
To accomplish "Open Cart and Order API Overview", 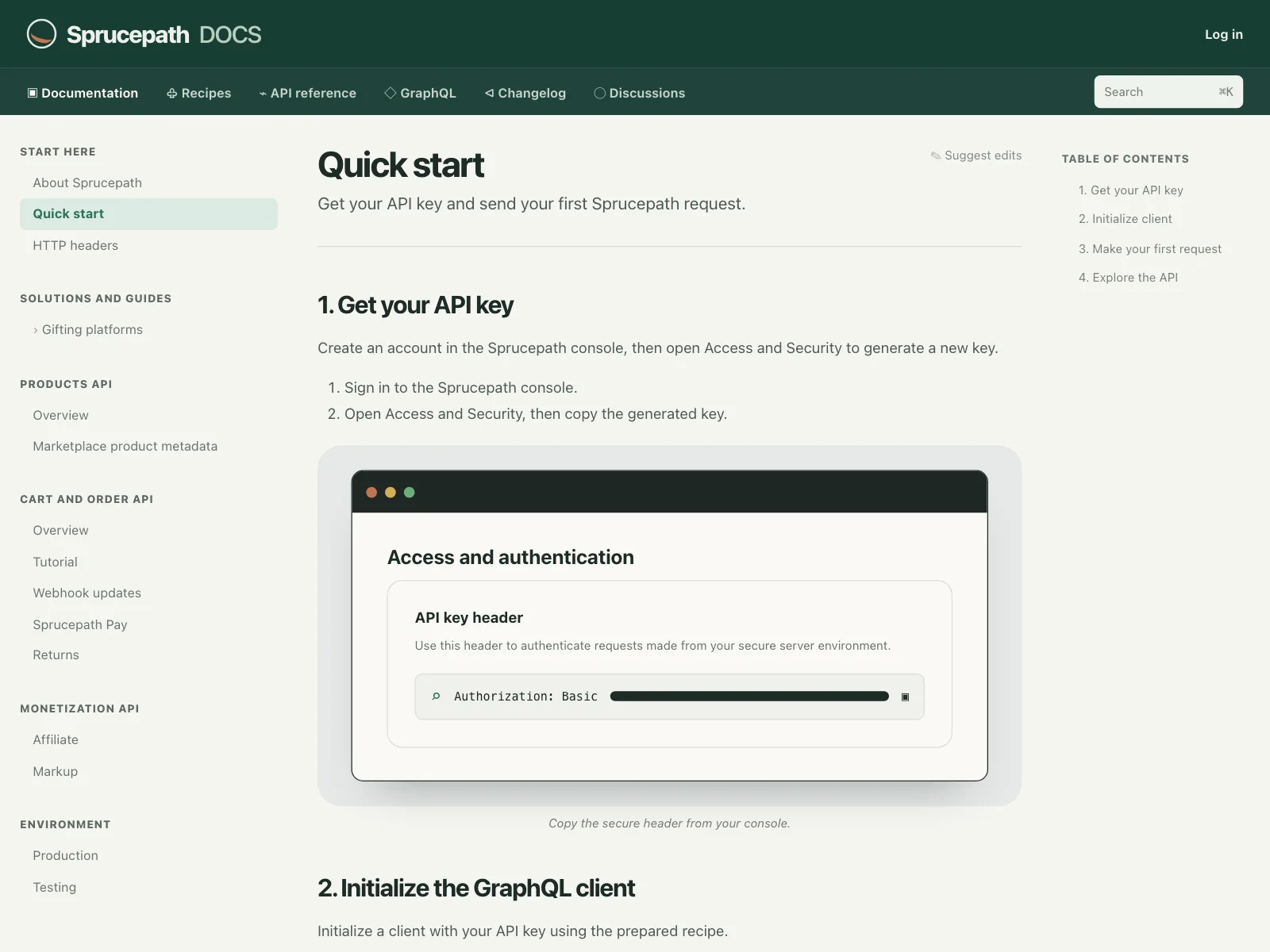I will tap(60, 530).
